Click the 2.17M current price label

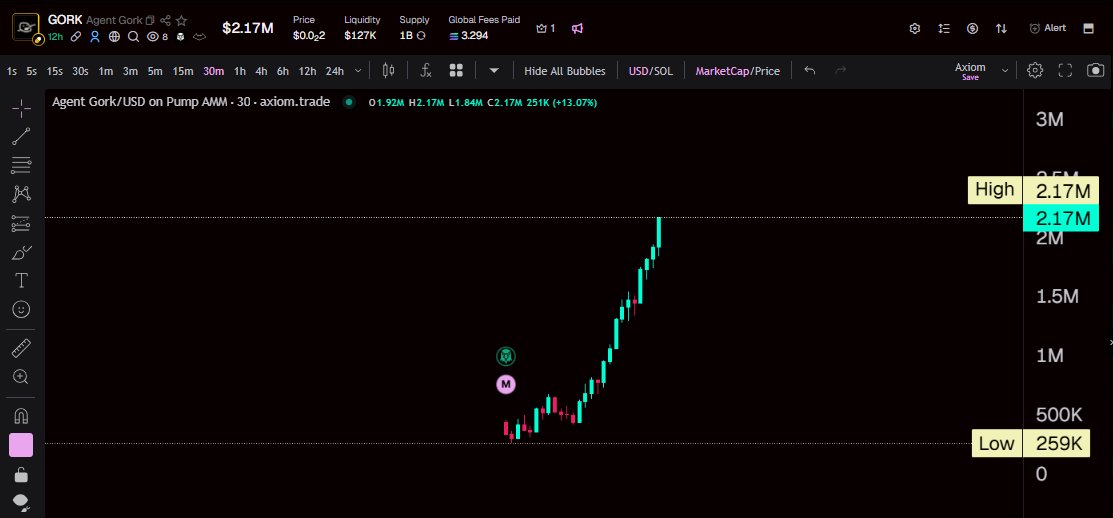pyautogui.click(x=1060, y=218)
